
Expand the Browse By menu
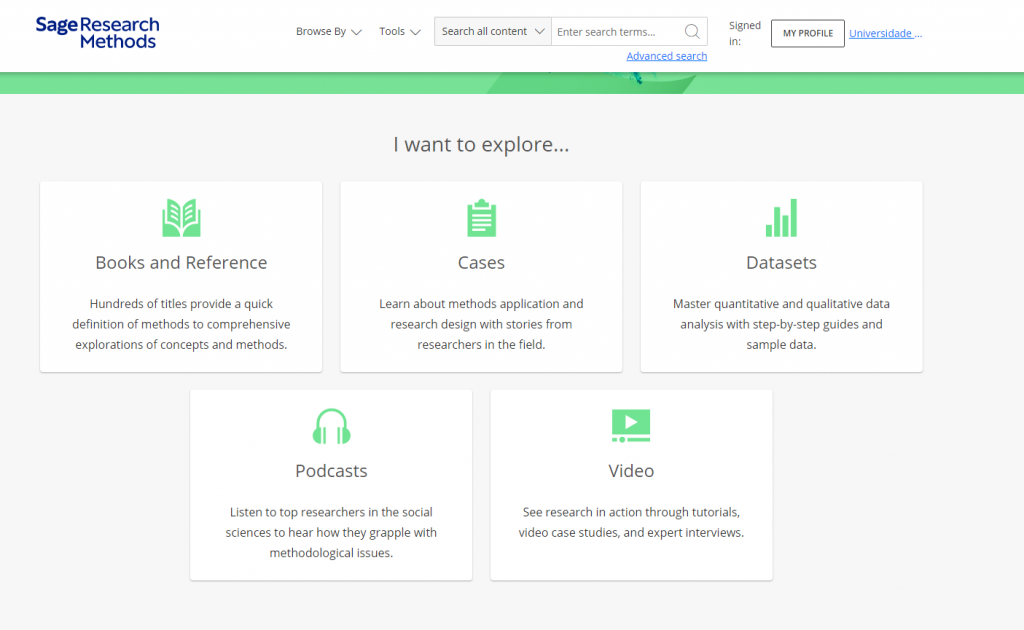(328, 32)
